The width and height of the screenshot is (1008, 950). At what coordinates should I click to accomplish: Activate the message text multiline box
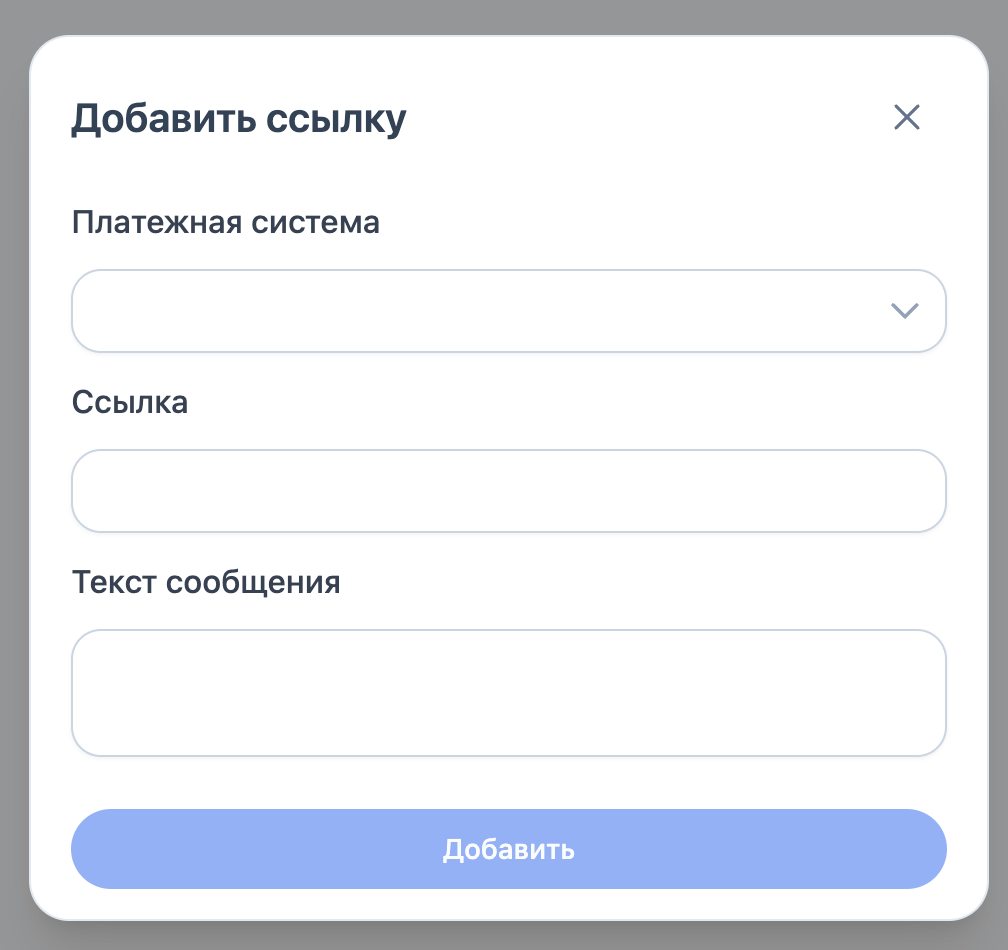[508, 692]
